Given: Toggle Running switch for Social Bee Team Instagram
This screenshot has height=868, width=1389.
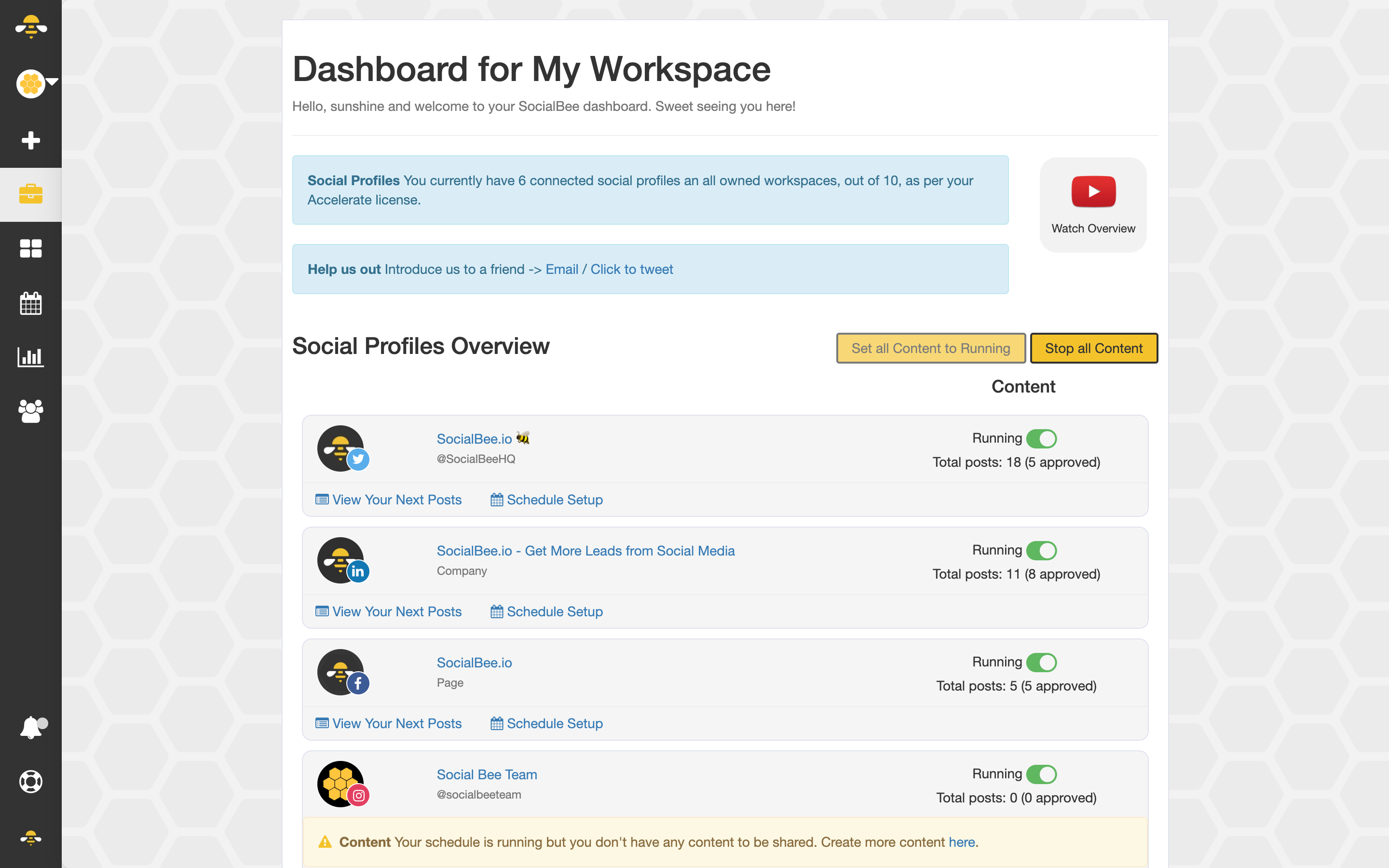Looking at the screenshot, I should [1041, 774].
